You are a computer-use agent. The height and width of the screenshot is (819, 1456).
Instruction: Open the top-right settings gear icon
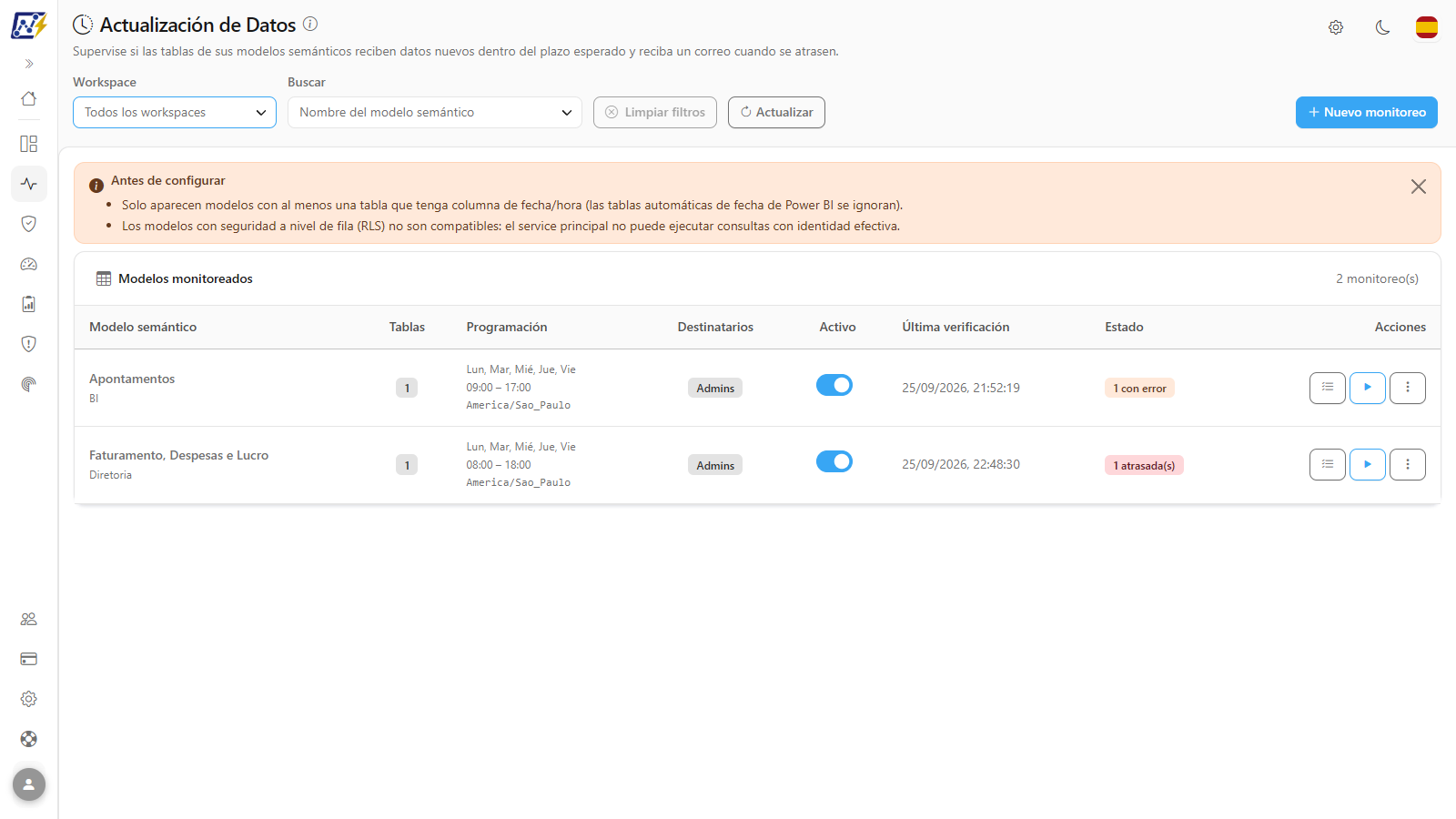point(1335,27)
